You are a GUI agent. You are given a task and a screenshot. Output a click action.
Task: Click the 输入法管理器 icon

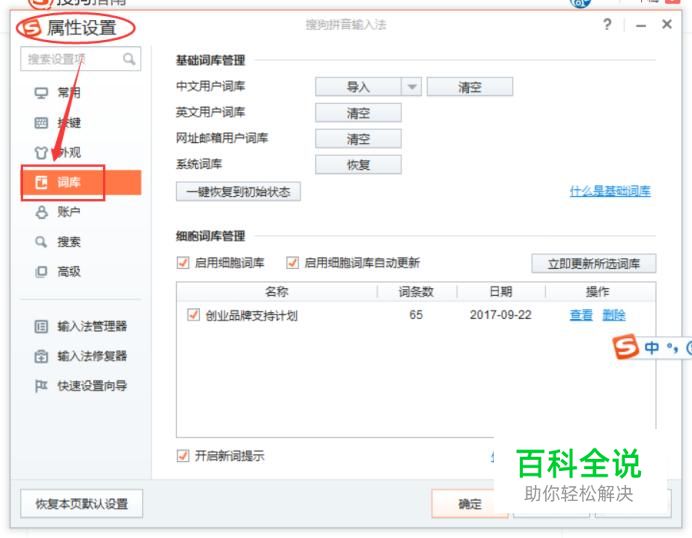click(41, 327)
